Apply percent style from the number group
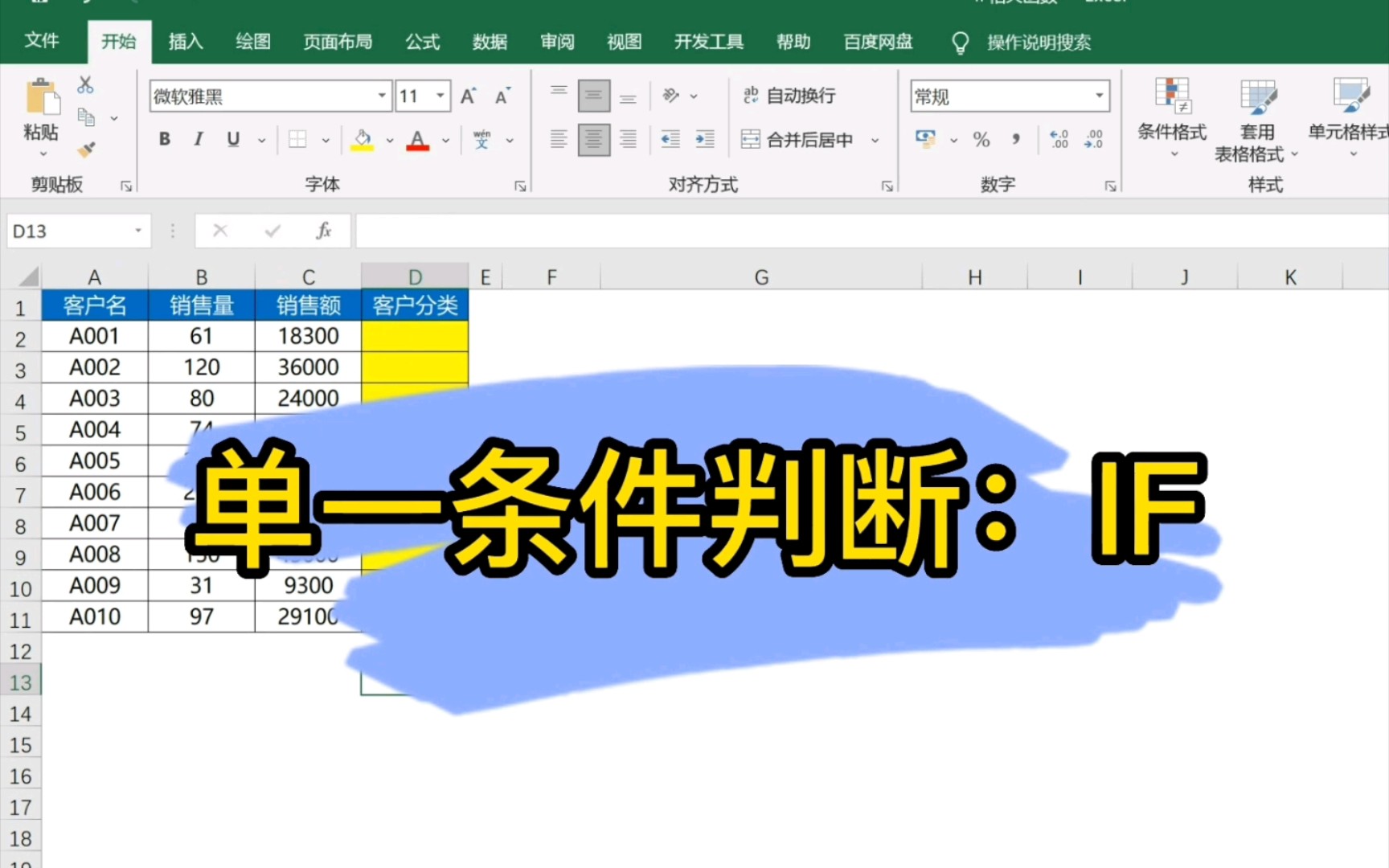The image size is (1389, 868). coord(981,139)
